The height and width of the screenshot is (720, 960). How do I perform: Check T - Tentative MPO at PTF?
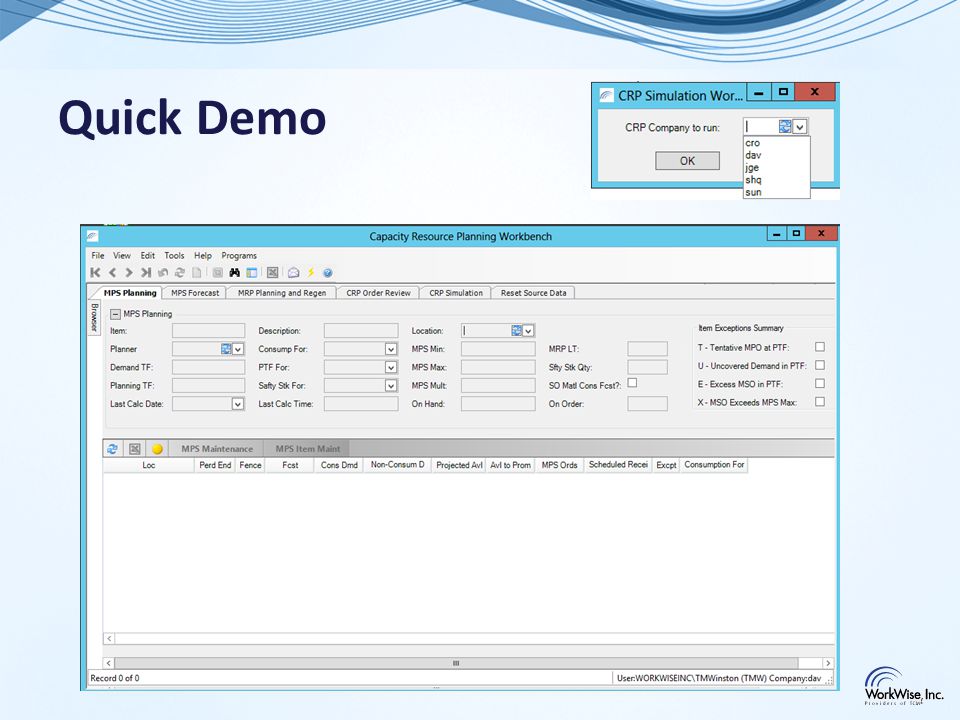click(820, 347)
